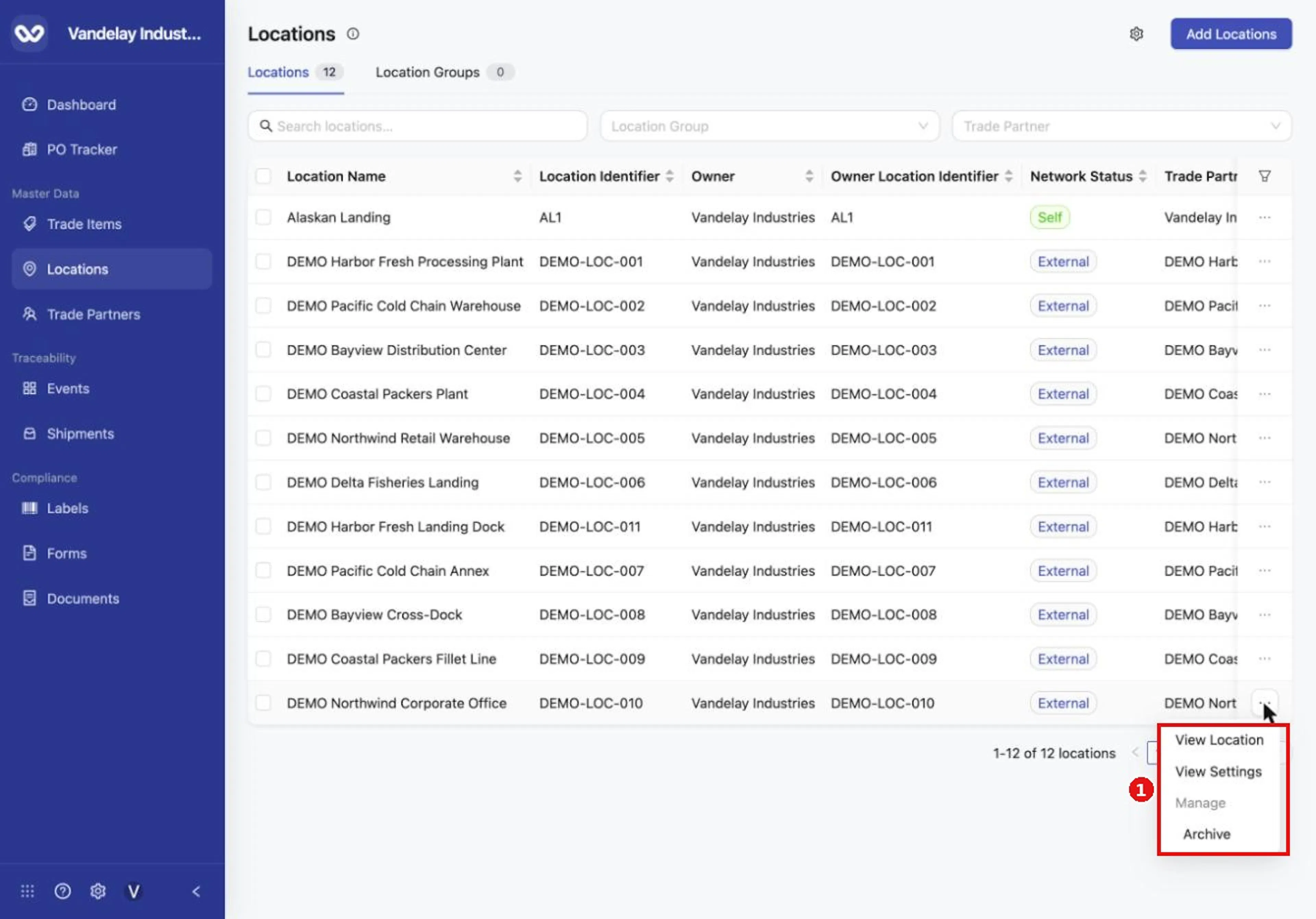This screenshot has width=1316, height=919.
Task: Choose View Location from the context menu
Action: click(1219, 740)
